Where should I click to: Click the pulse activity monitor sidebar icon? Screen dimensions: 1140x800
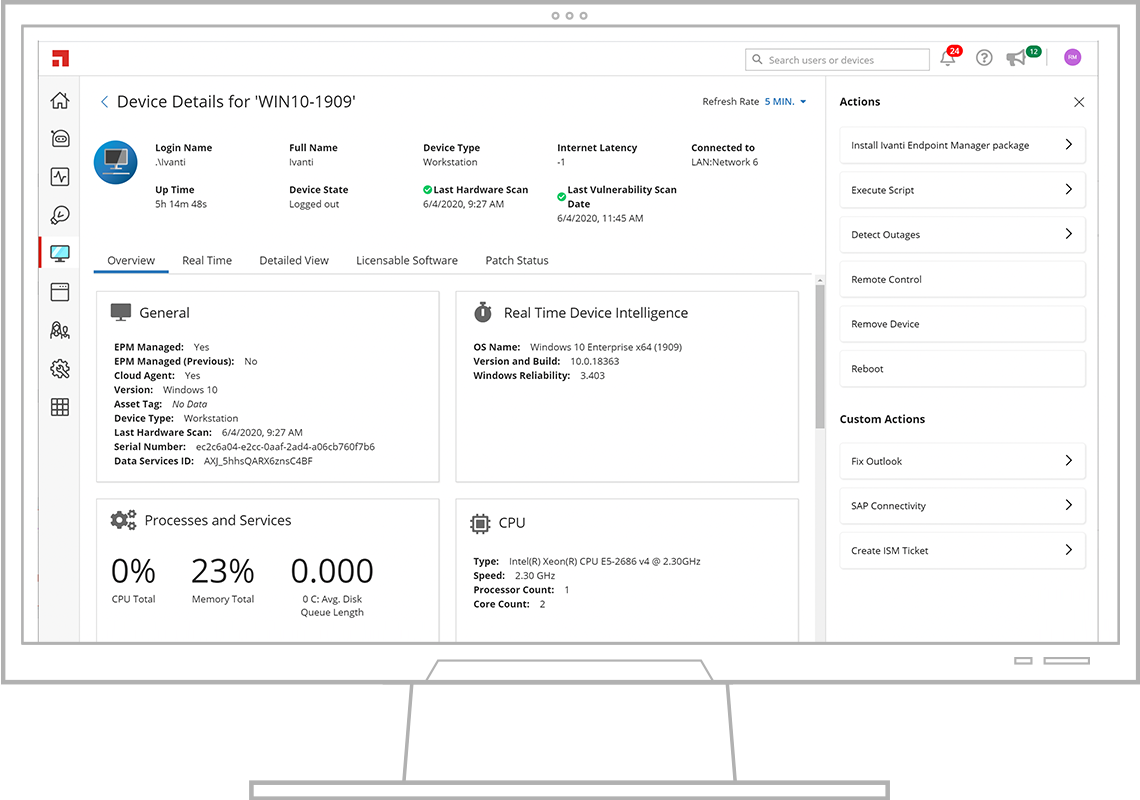coord(60,177)
